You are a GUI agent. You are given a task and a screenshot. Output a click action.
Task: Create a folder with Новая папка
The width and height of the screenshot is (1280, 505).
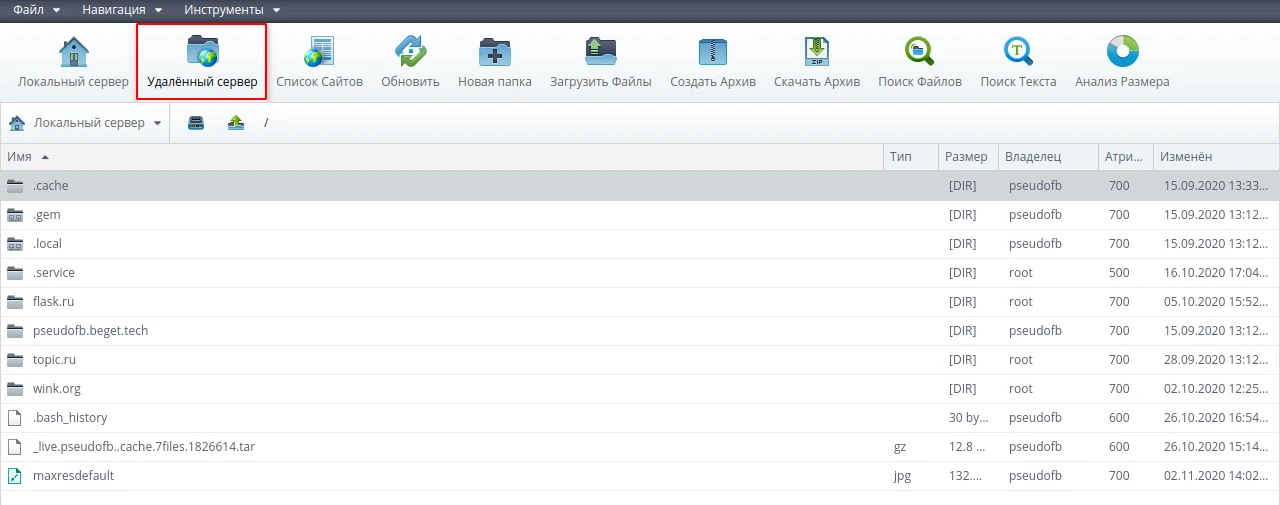pyautogui.click(x=494, y=51)
